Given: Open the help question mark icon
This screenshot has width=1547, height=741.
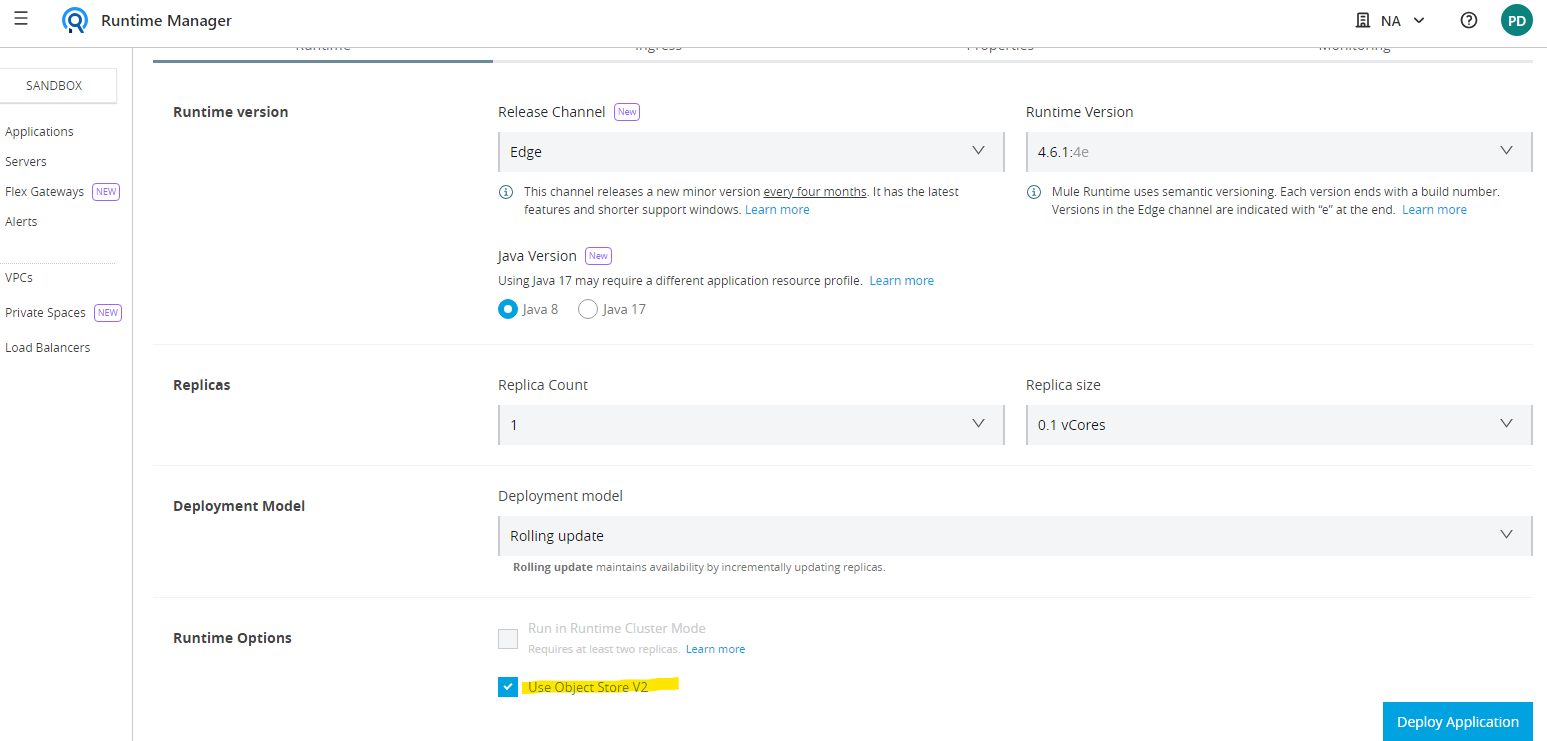Looking at the screenshot, I should 1468,20.
